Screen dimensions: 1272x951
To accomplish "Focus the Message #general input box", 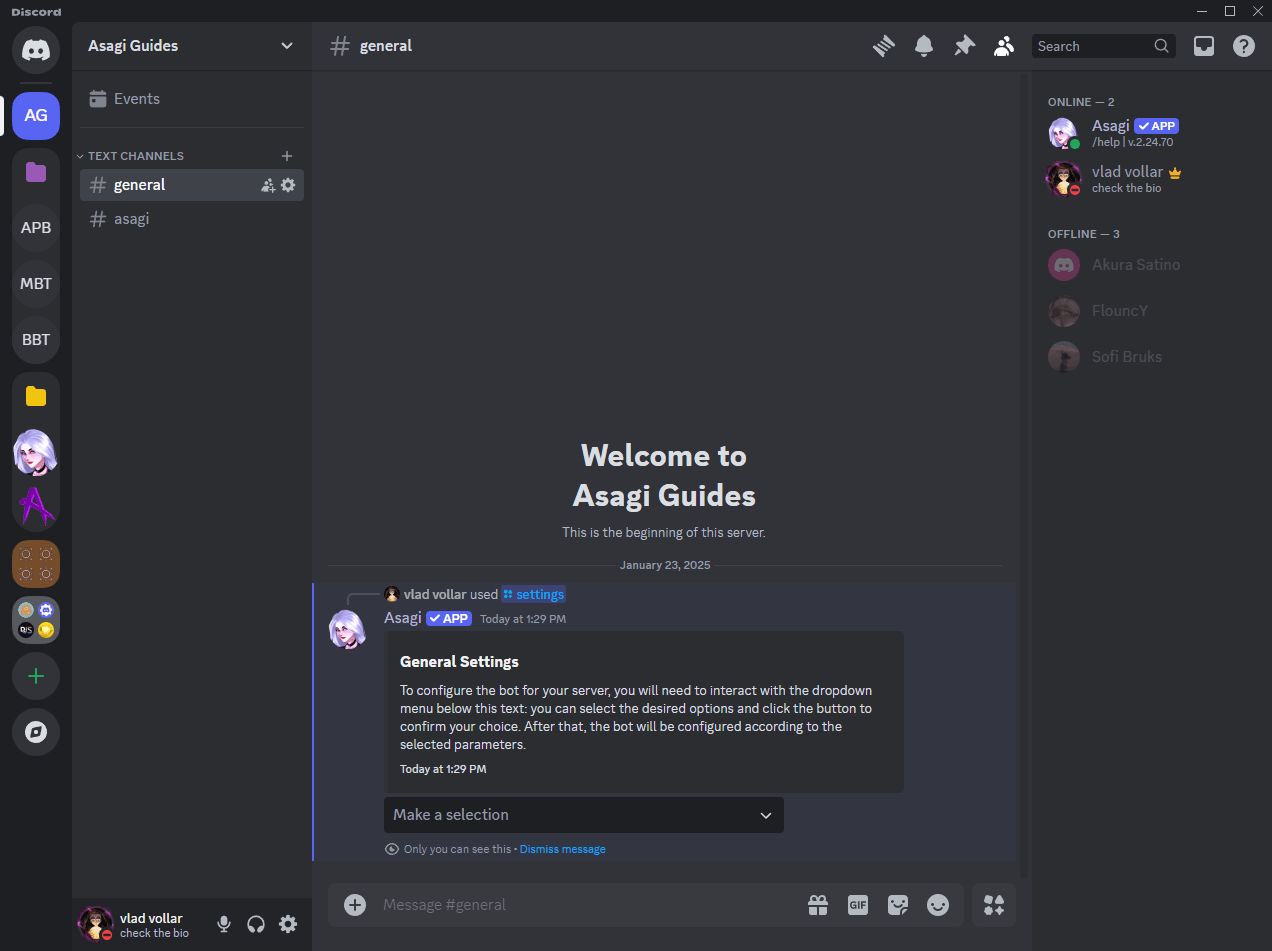I will click(x=590, y=905).
